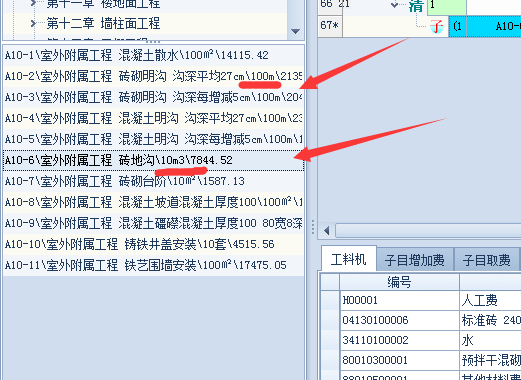This screenshot has width=521, height=380.
Task: Open the 工料机 tab
Action: (349, 259)
